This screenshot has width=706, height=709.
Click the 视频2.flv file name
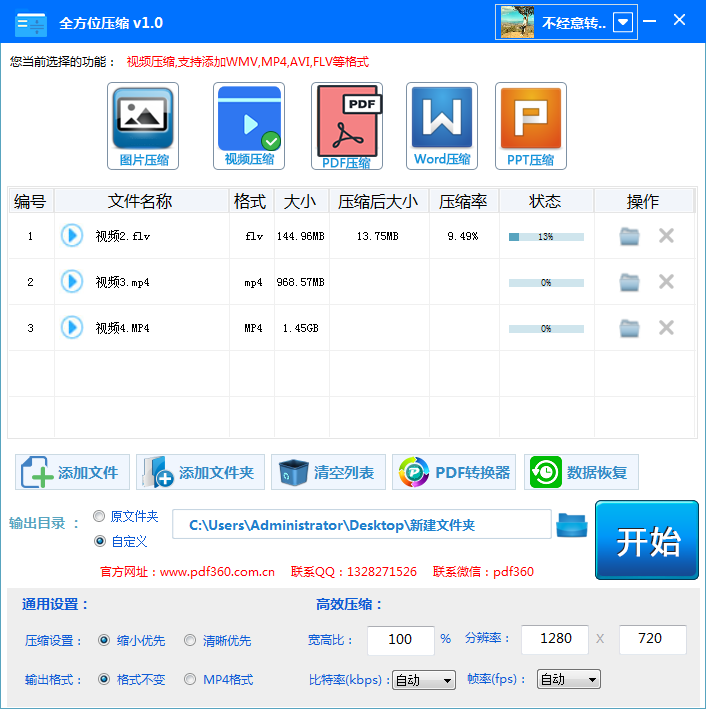coord(123,236)
